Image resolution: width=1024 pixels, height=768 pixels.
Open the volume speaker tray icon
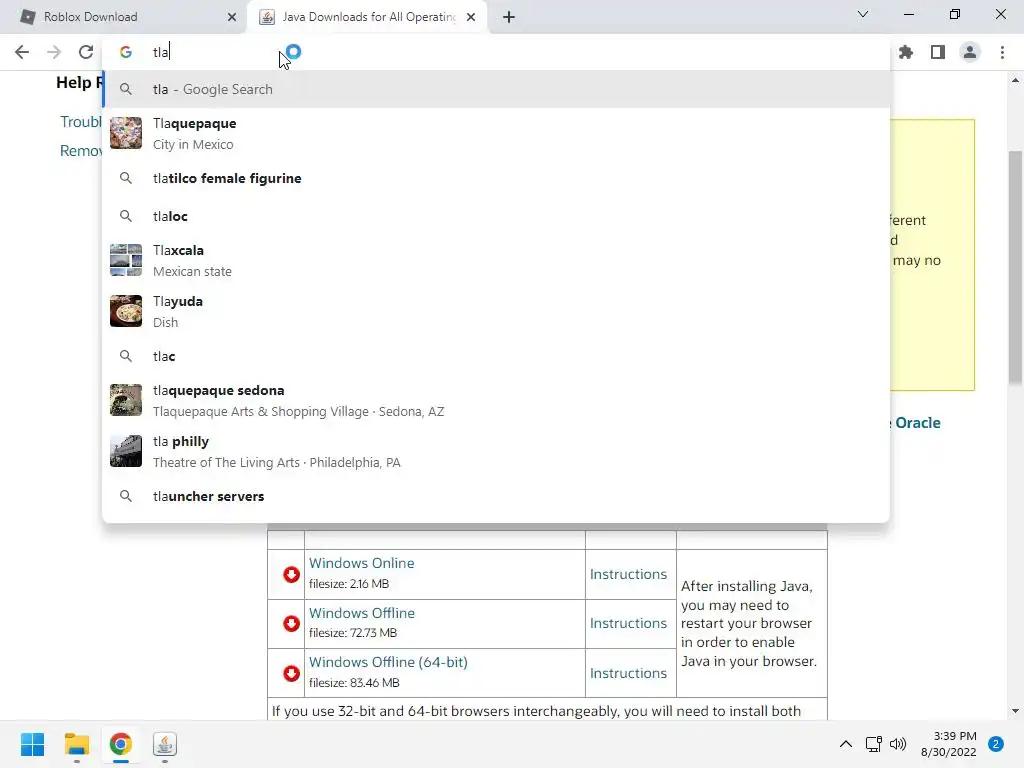coord(898,744)
